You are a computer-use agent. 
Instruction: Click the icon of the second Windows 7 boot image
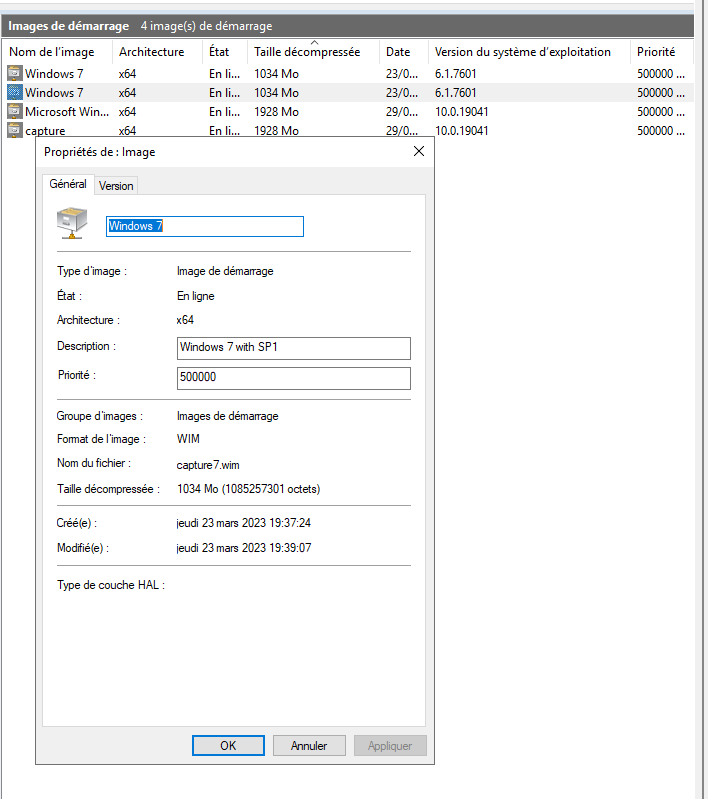click(x=14, y=92)
